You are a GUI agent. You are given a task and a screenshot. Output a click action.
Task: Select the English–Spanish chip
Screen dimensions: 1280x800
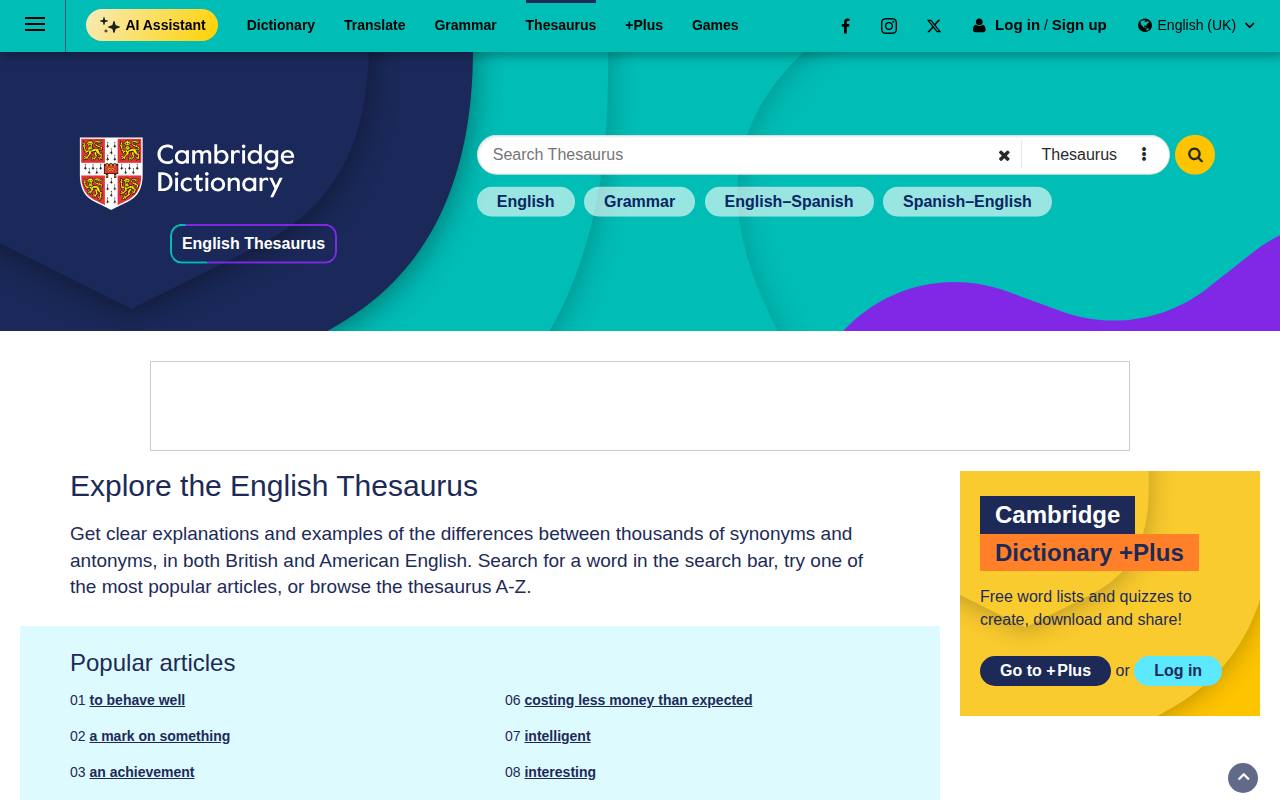(789, 202)
